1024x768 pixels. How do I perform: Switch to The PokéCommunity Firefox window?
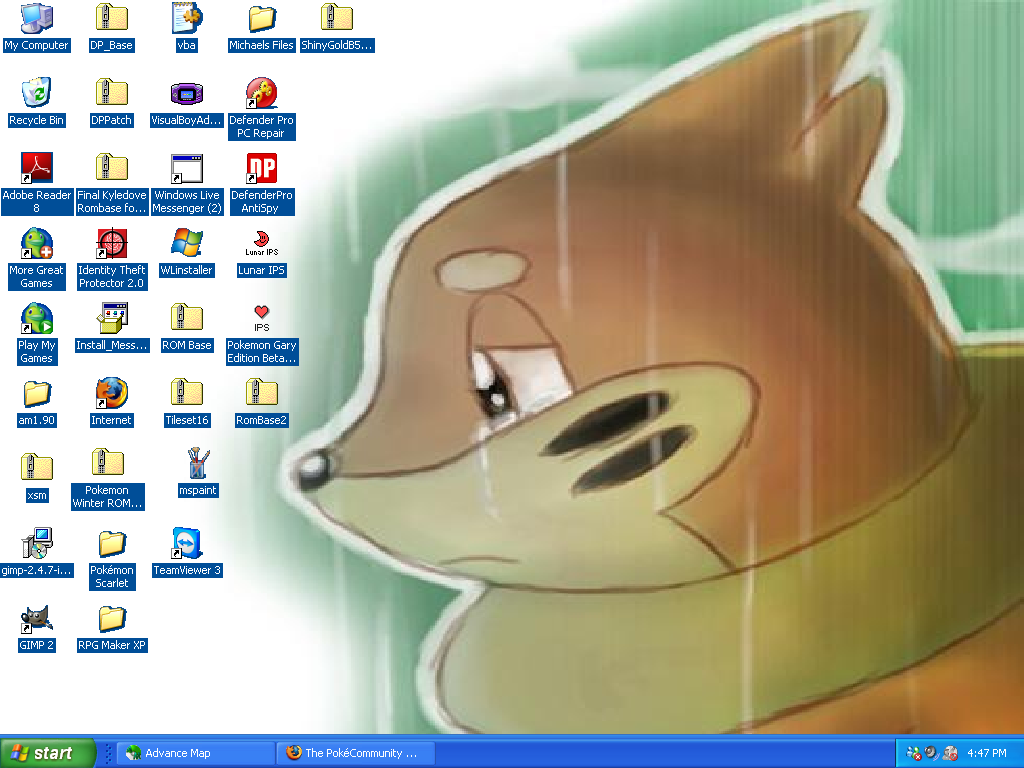click(x=355, y=753)
